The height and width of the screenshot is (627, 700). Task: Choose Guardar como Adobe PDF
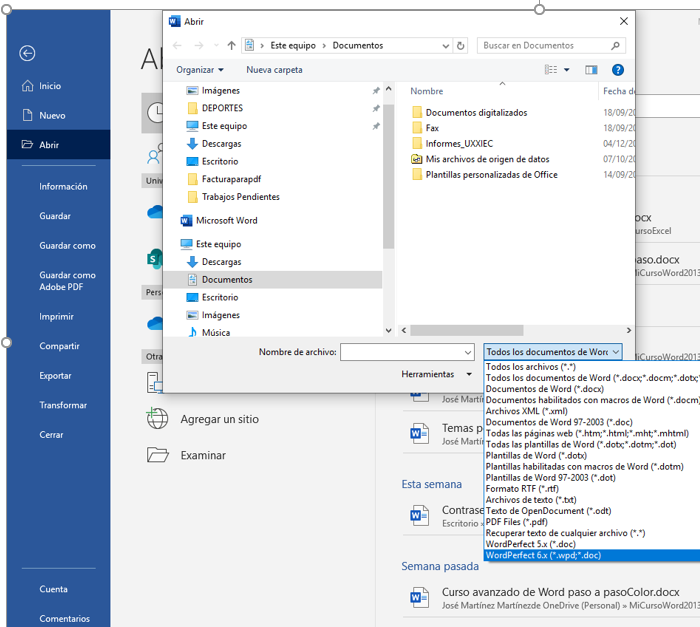click(x=67, y=281)
